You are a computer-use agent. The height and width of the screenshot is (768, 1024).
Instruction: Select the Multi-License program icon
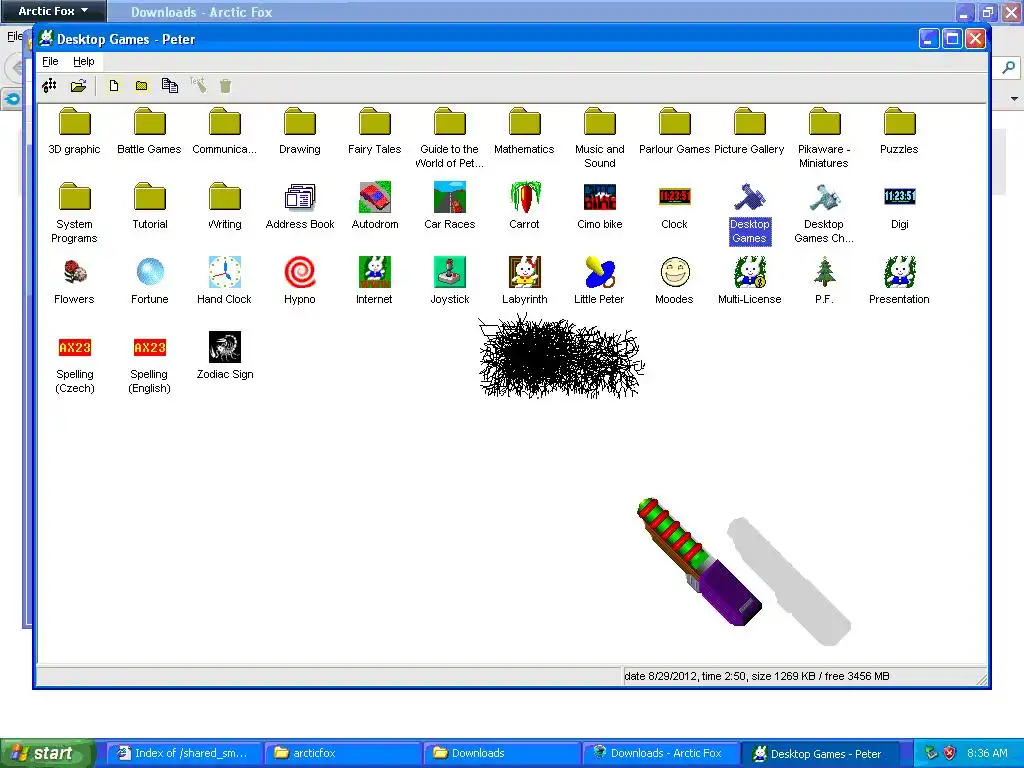pos(750,272)
